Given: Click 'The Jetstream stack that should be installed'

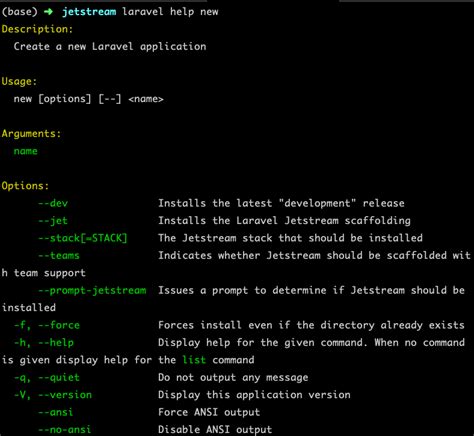Looking at the screenshot, I should (x=290, y=238).
